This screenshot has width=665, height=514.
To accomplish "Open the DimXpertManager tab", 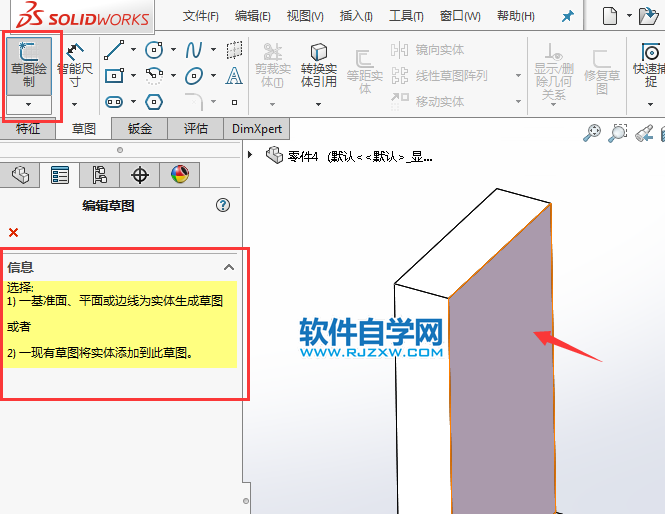I will pyautogui.click(x=140, y=175).
